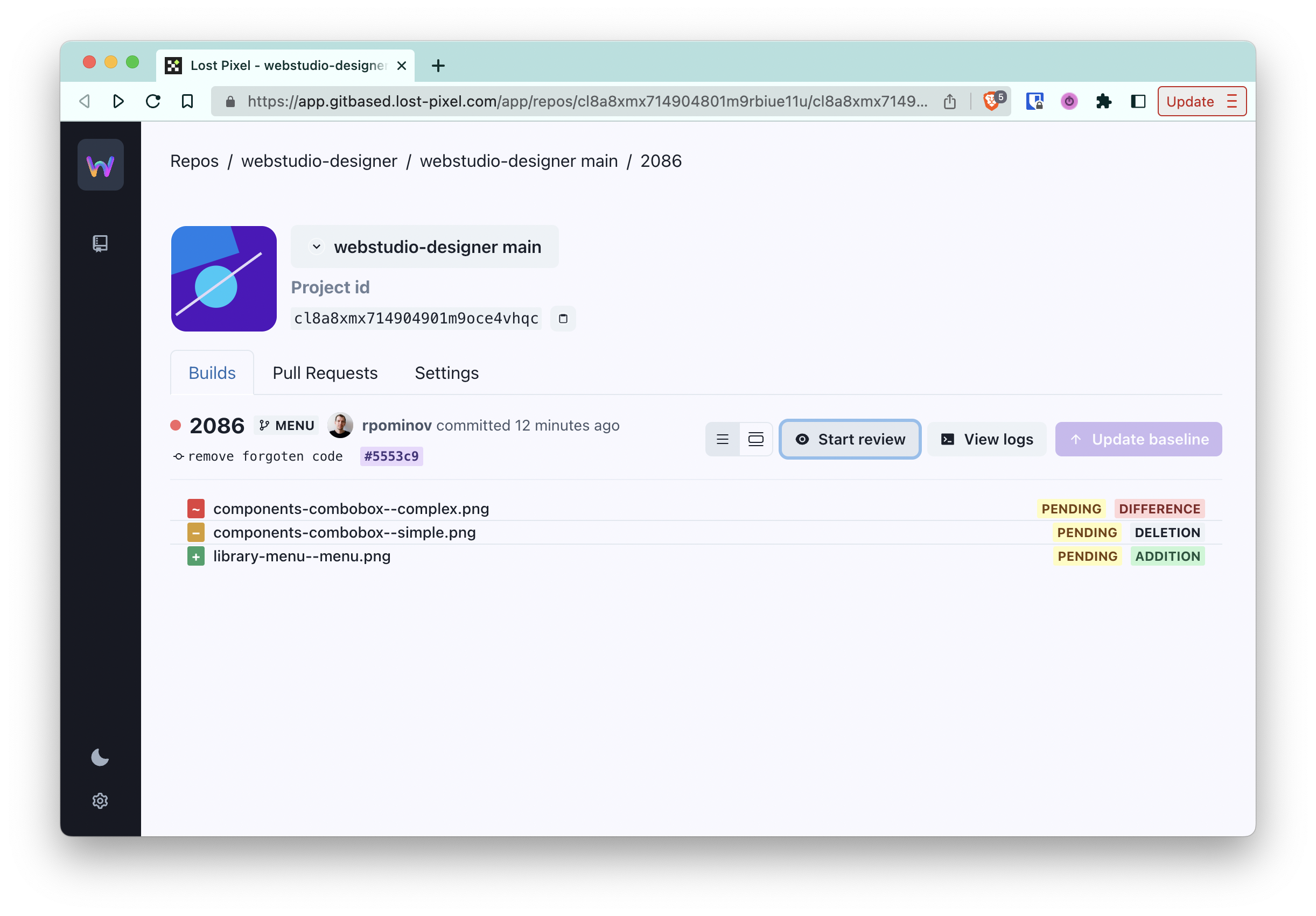Switch to expanded card view
Viewport: 1316px width, 916px height.
755,439
